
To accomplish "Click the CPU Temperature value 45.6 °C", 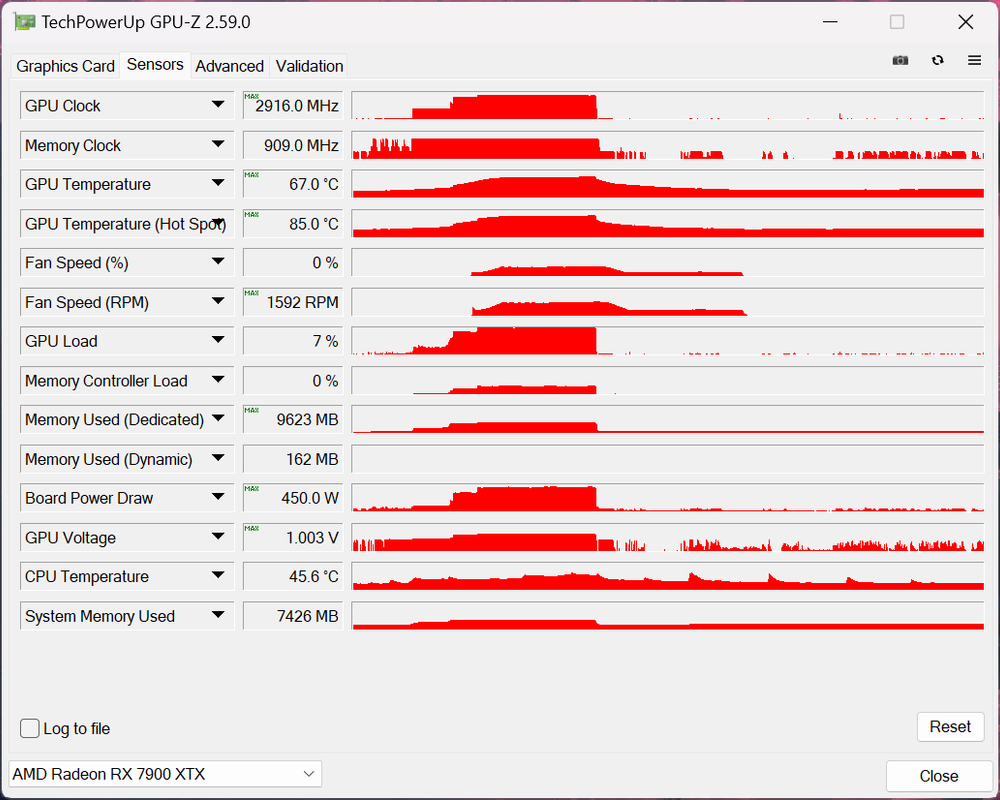I will pos(293,576).
